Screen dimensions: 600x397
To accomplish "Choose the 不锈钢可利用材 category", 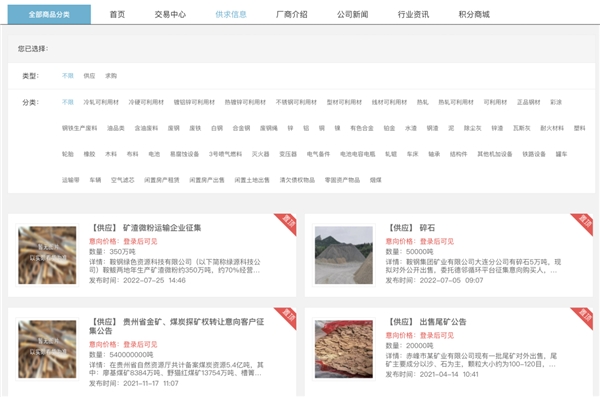I will pos(296,102).
